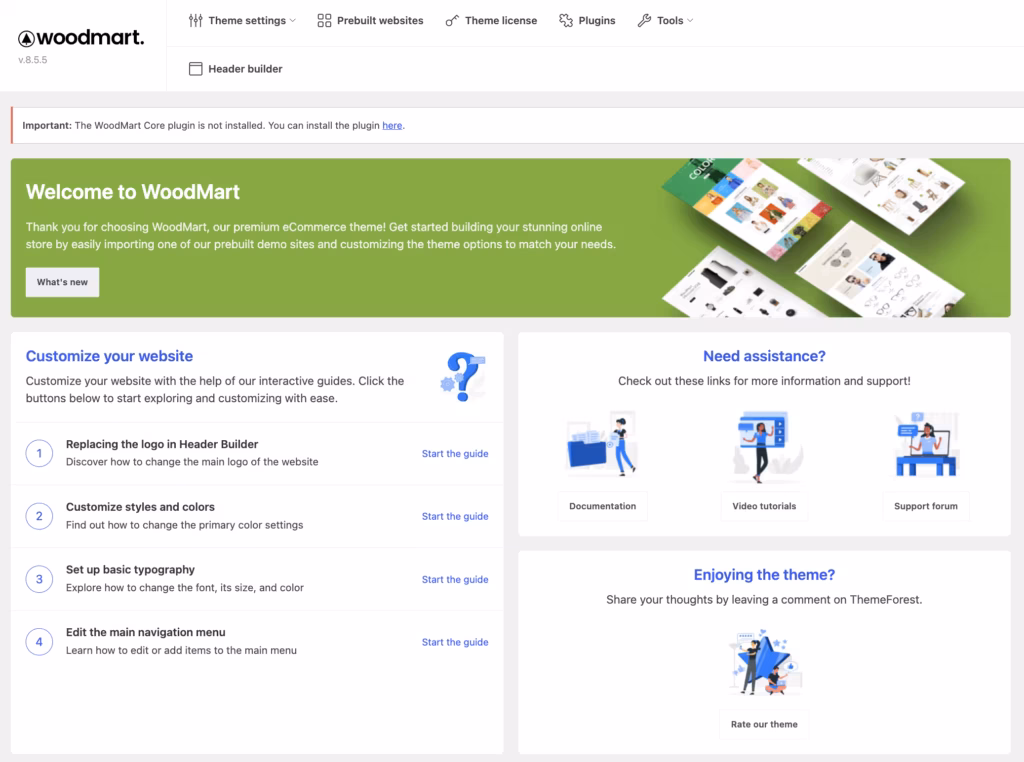Viewport: 1024px width, 762px height.
Task: Click 'Learn how to edit or add items' text
Action: coord(181,650)
